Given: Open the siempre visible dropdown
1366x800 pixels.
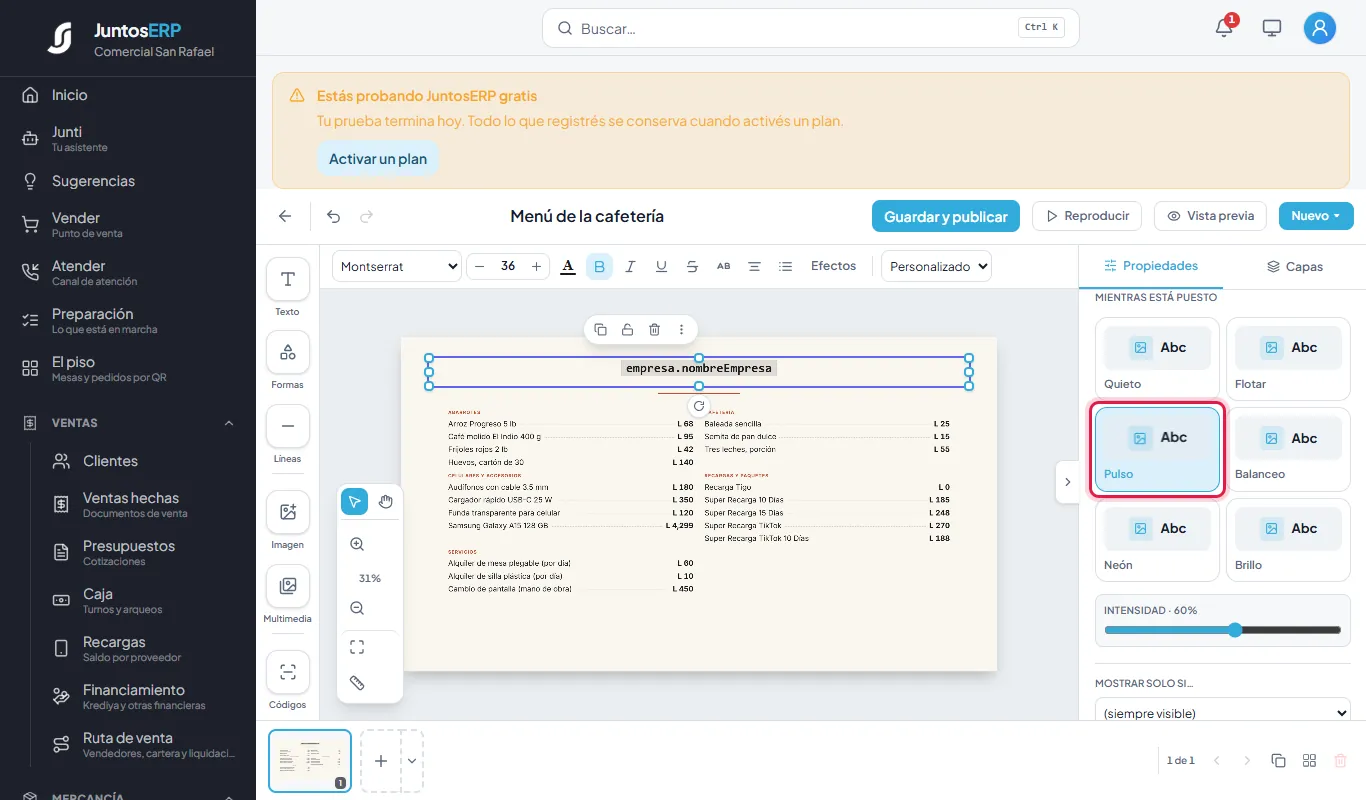Looking at the screenshot, I should pos(1223,713).
